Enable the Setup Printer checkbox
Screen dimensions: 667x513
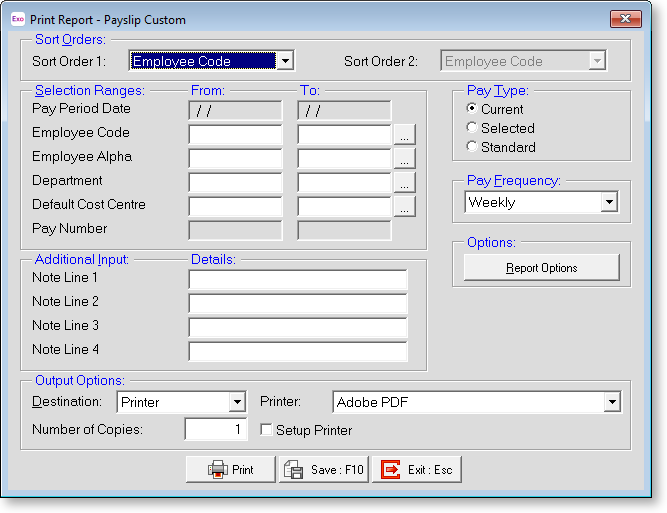point(267,430)
